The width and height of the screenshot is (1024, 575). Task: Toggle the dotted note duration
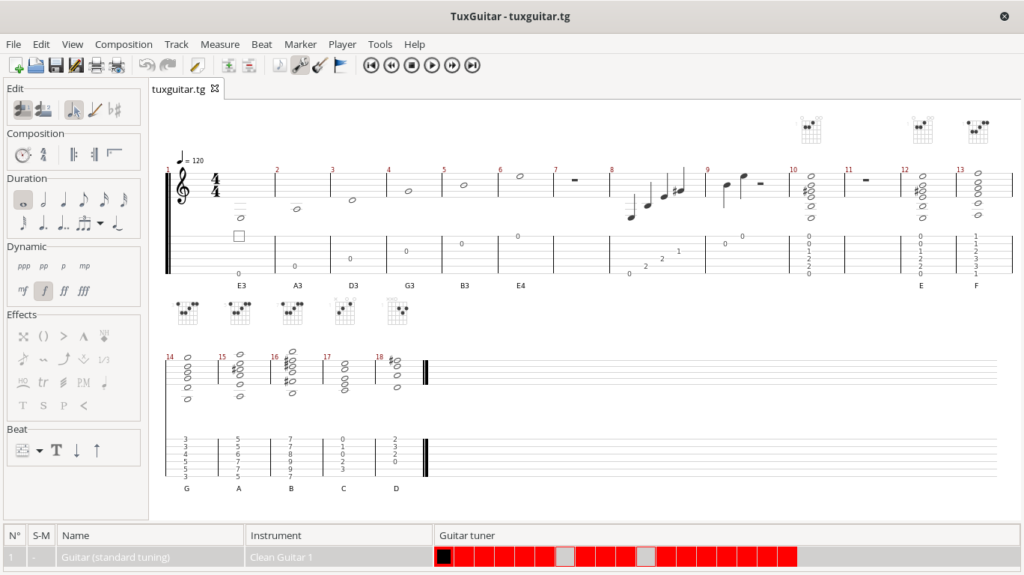pyautogui.click(x=43, y=223)
